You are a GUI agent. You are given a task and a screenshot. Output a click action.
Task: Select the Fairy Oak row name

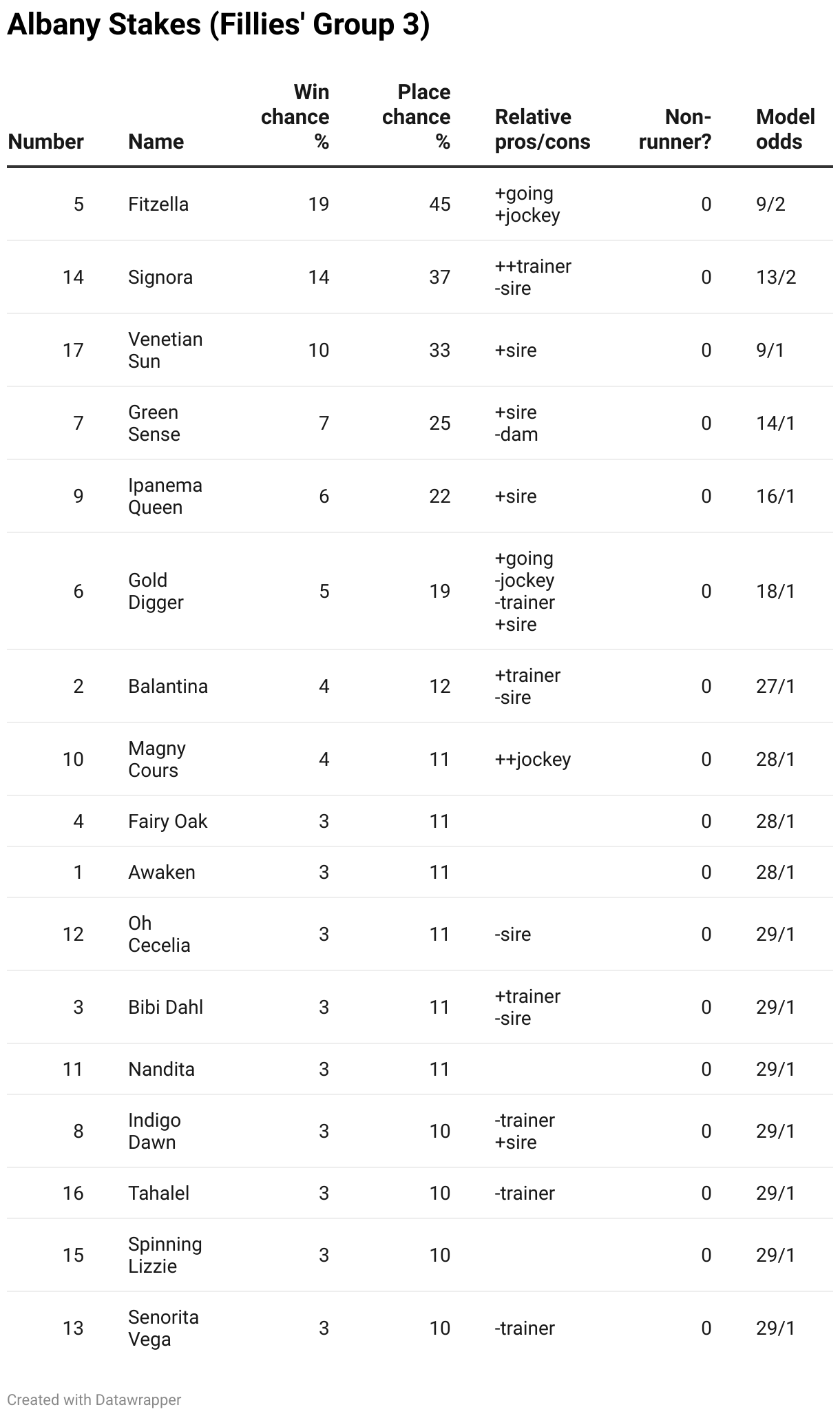coord(167,822)
